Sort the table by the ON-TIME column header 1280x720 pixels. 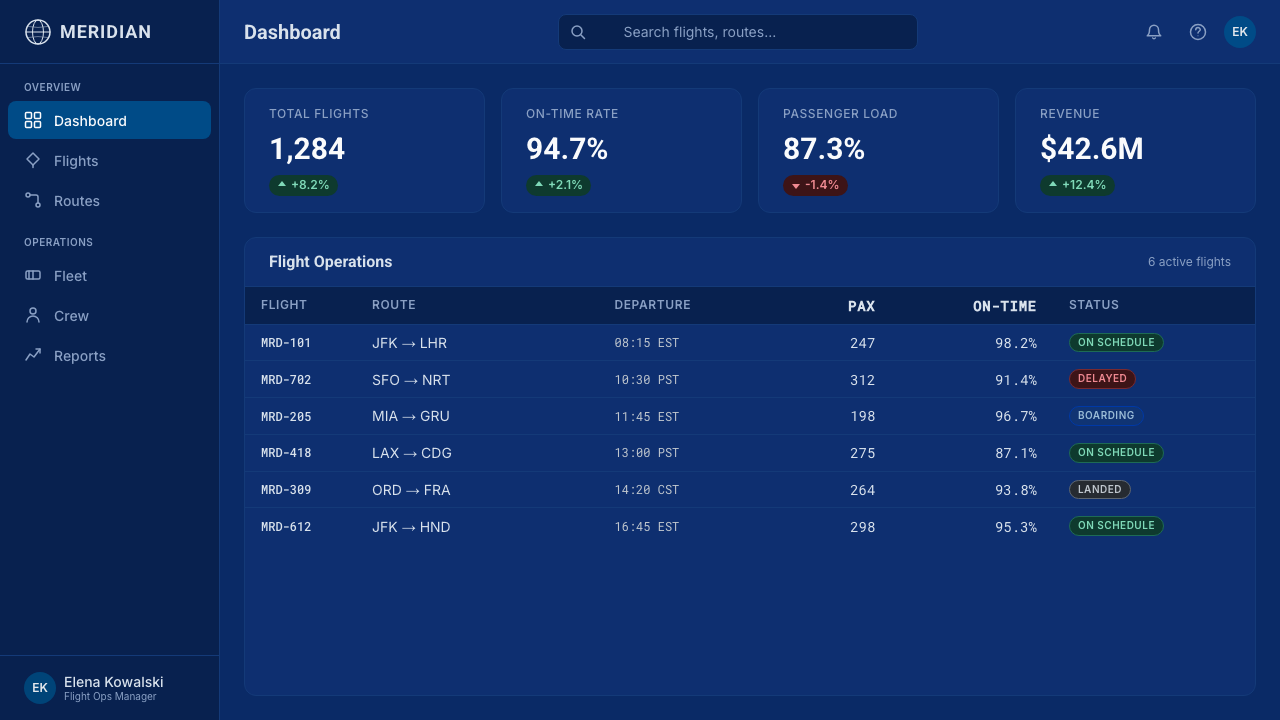click(x=1004, y=306)
